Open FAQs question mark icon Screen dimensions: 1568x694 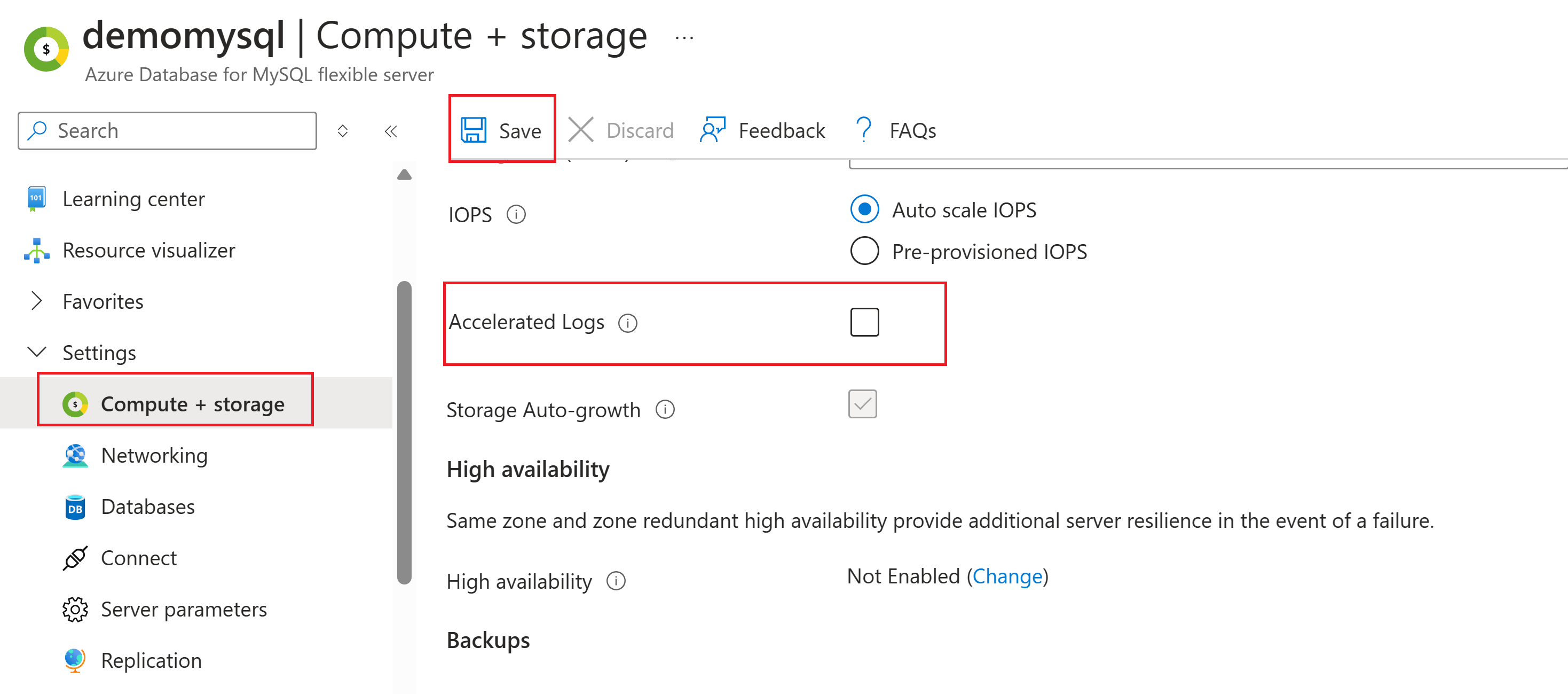click(863, 130)
